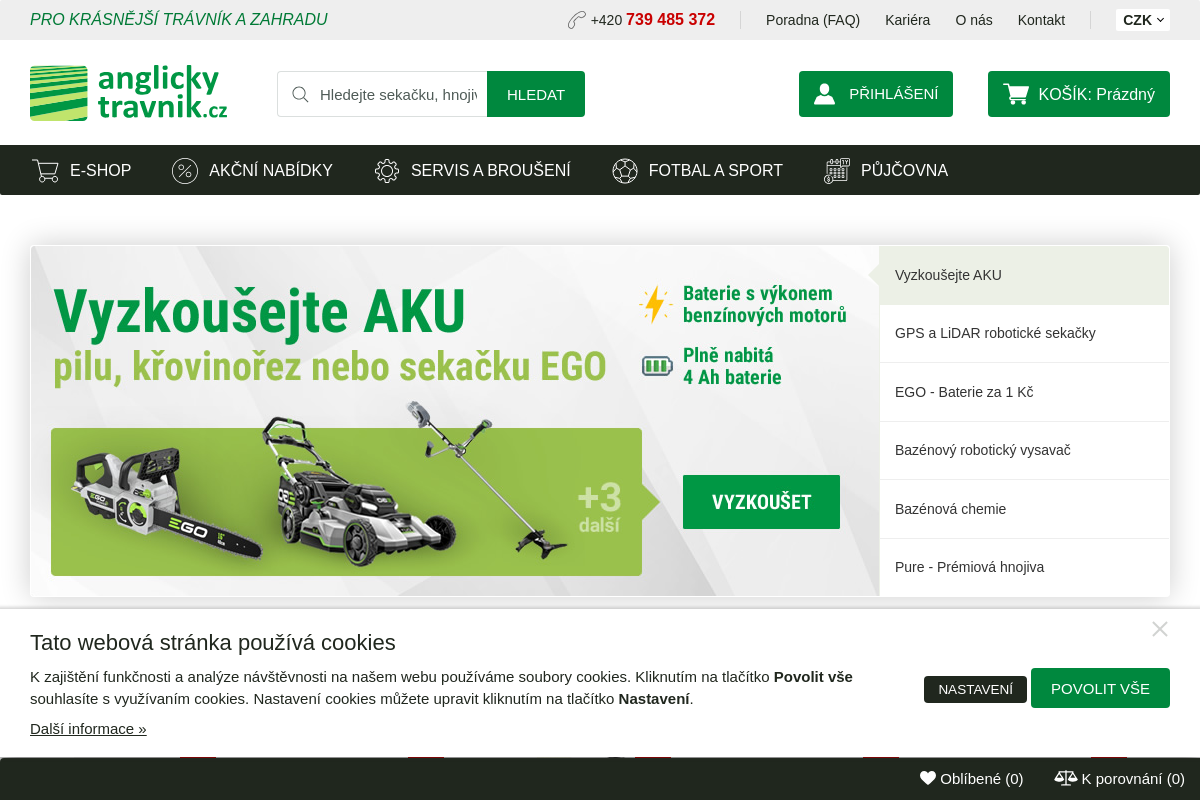Screen dimensions: 1200x800
Task: Open PŮJČOVNA menu item
Action: coord(886,170)
